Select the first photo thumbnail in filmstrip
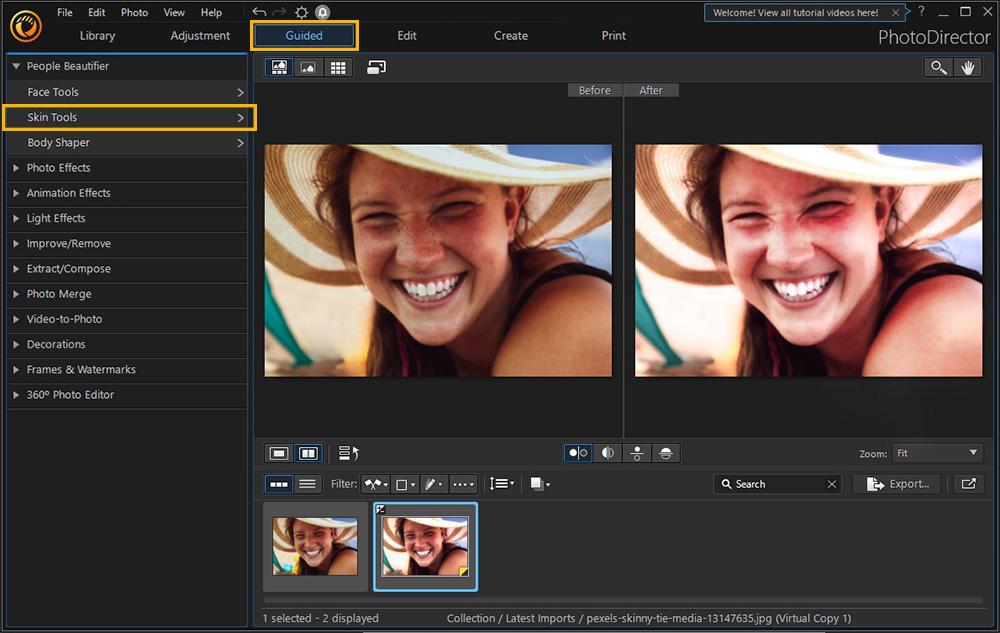This screenshot has width=1000, height=633. pos(315,546)
